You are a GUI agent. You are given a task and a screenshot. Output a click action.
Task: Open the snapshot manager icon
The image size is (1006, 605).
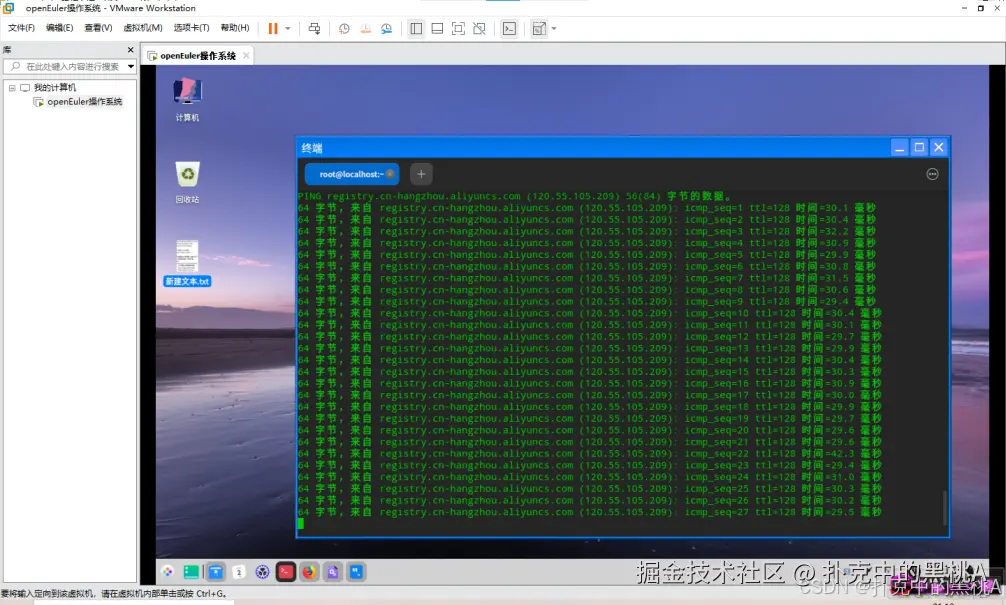[386, 28]
